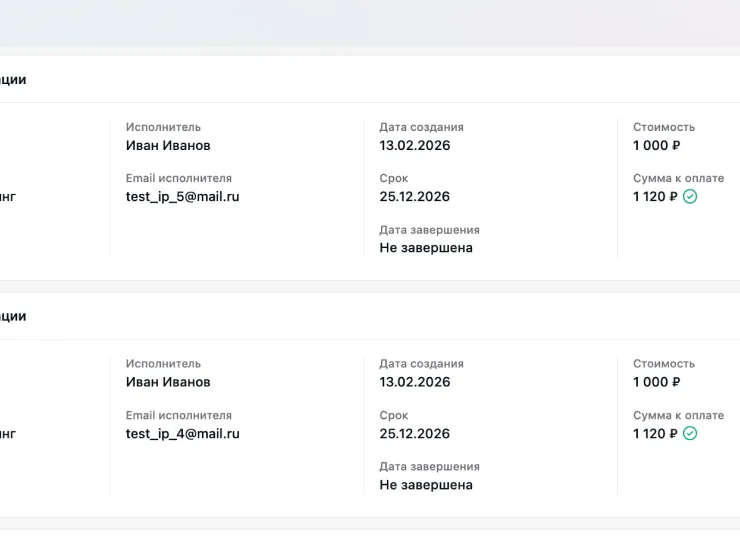Click the 1 000 ₽ cost in the test_ip_5 card

[x=656, y=145]
